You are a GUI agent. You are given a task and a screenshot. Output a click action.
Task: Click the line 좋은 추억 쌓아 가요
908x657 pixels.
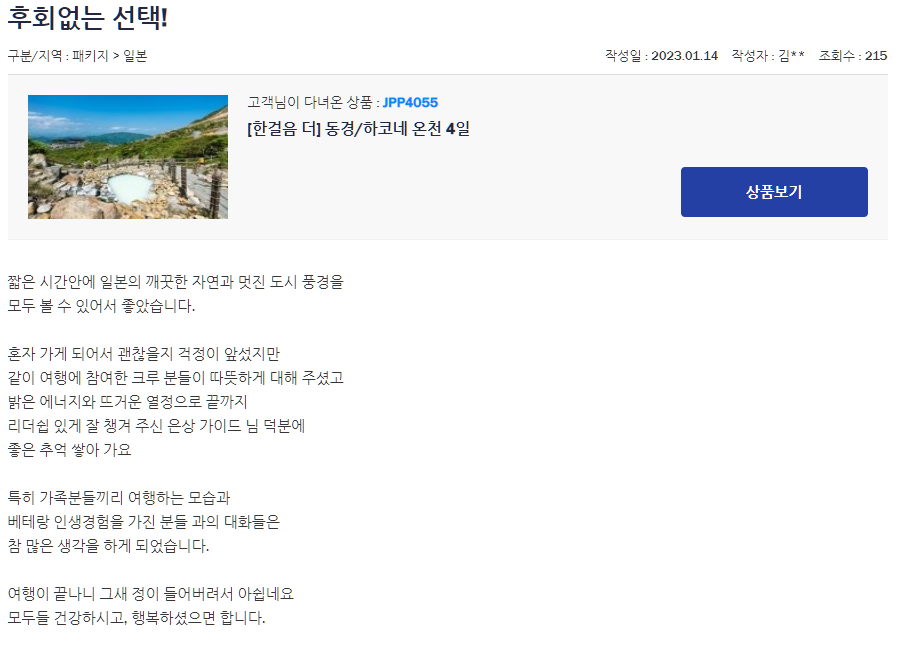(69, 450)
